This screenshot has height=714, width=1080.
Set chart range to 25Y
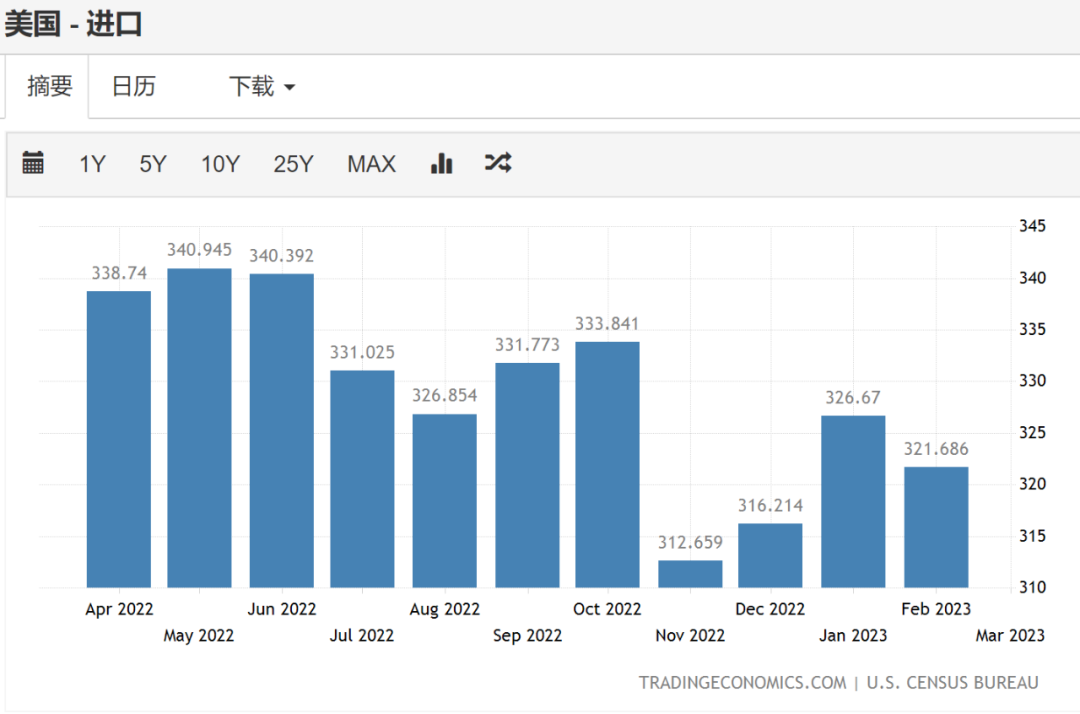click(x=293, y=164)
